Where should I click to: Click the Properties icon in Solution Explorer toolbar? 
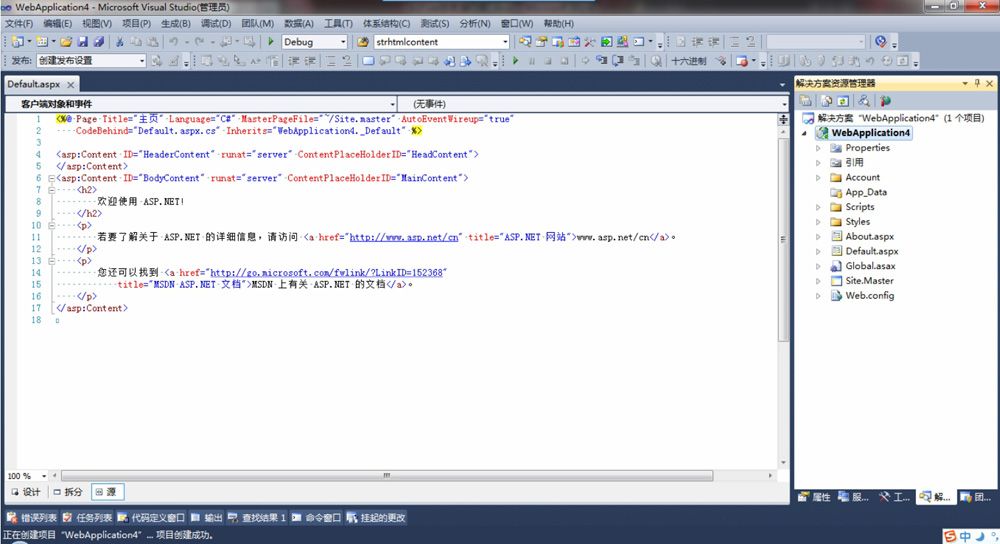(x=805, y=101)
